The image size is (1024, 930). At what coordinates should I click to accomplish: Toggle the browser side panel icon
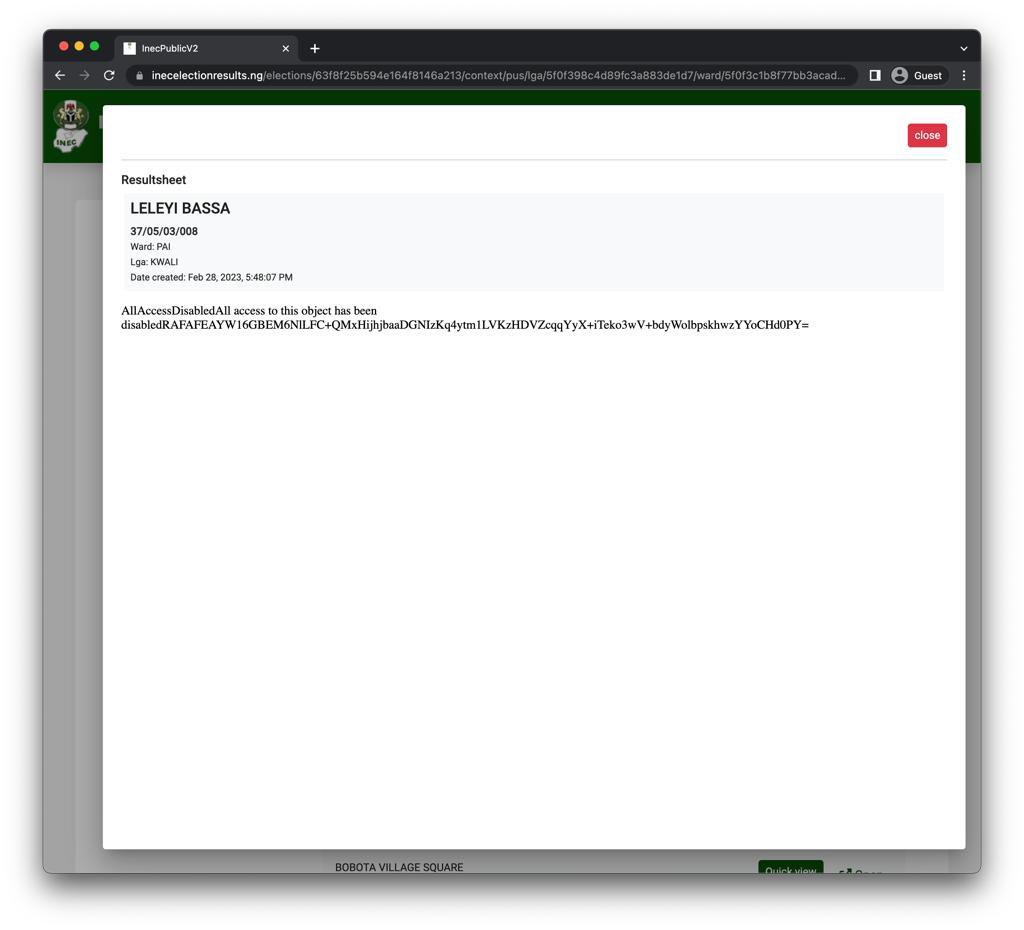click(x=874, y=75)
